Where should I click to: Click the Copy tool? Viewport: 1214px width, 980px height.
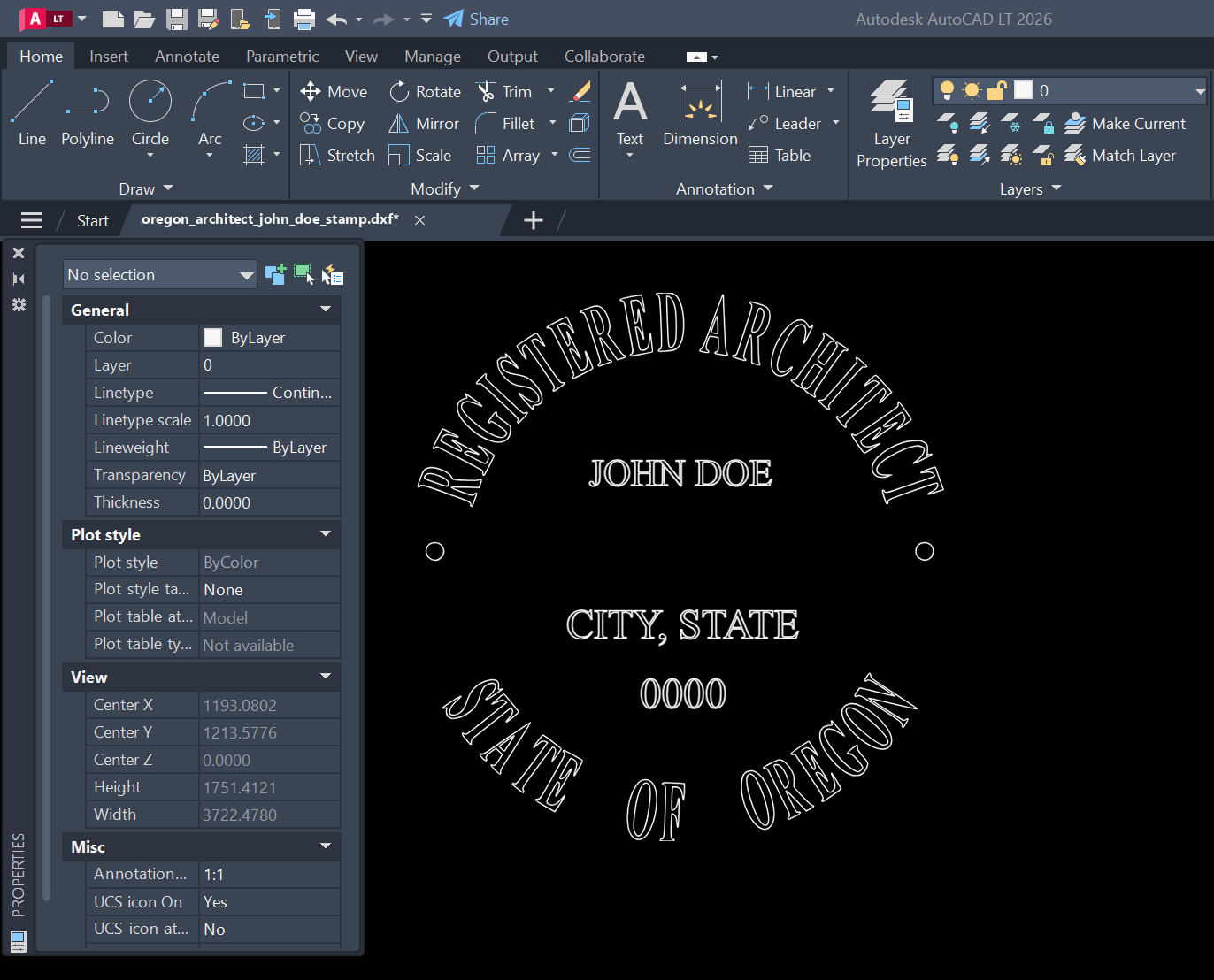(x=333, y=123)
